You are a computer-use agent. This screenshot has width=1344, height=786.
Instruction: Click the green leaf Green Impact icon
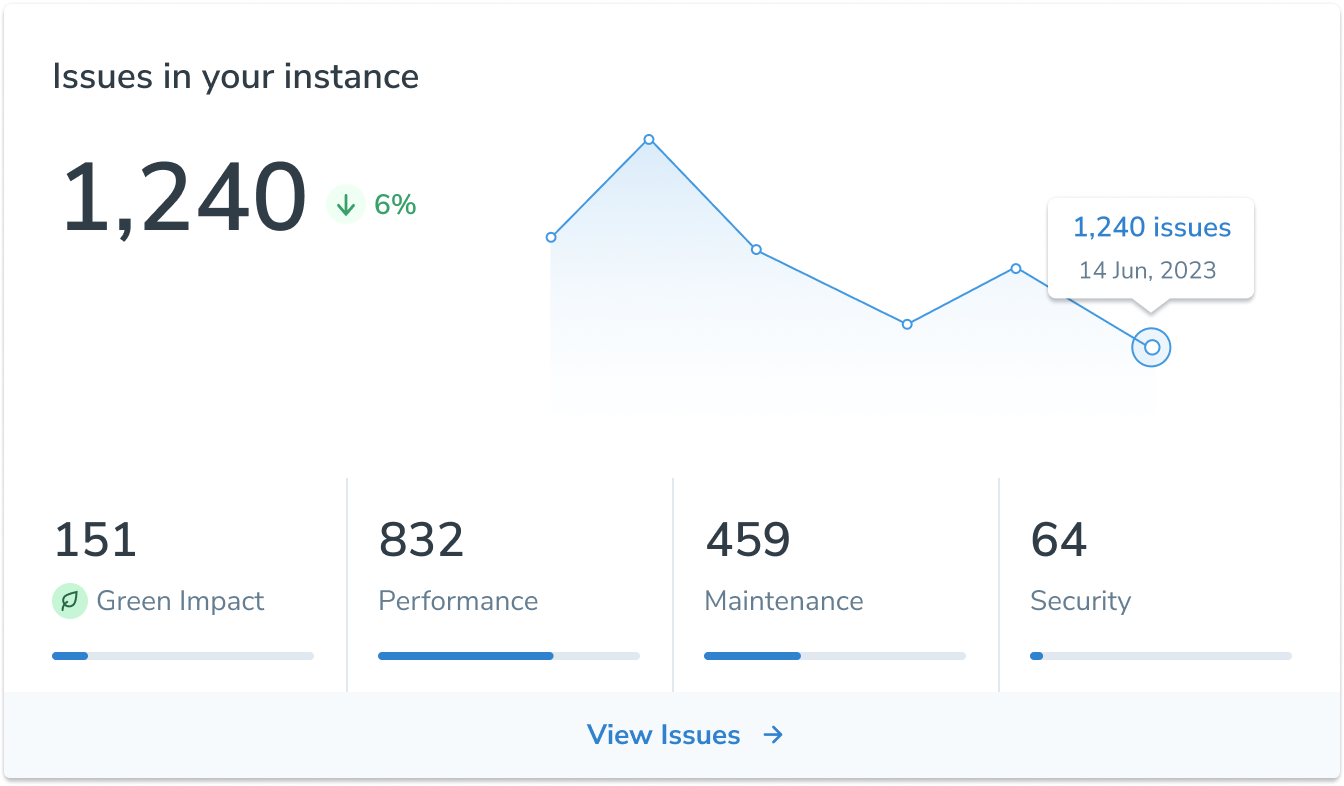(x=69, y=601)
